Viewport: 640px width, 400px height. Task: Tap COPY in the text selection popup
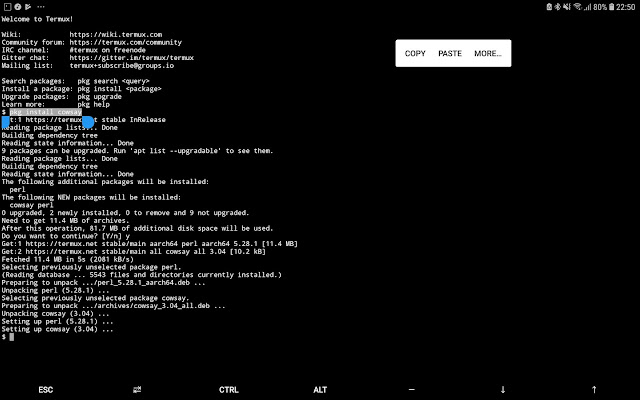[x=415, y=53]
